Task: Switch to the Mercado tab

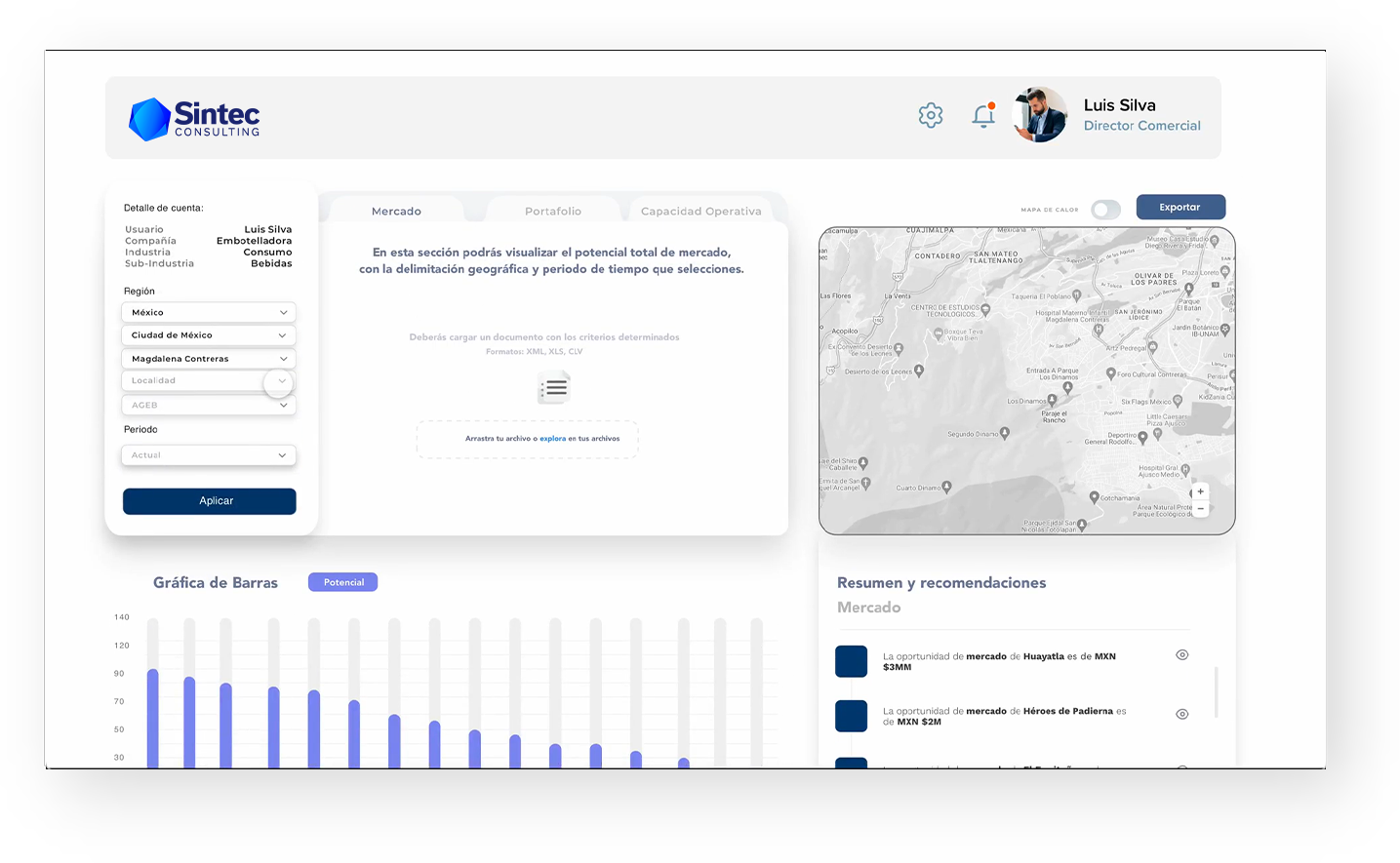Action: [396, 211]
